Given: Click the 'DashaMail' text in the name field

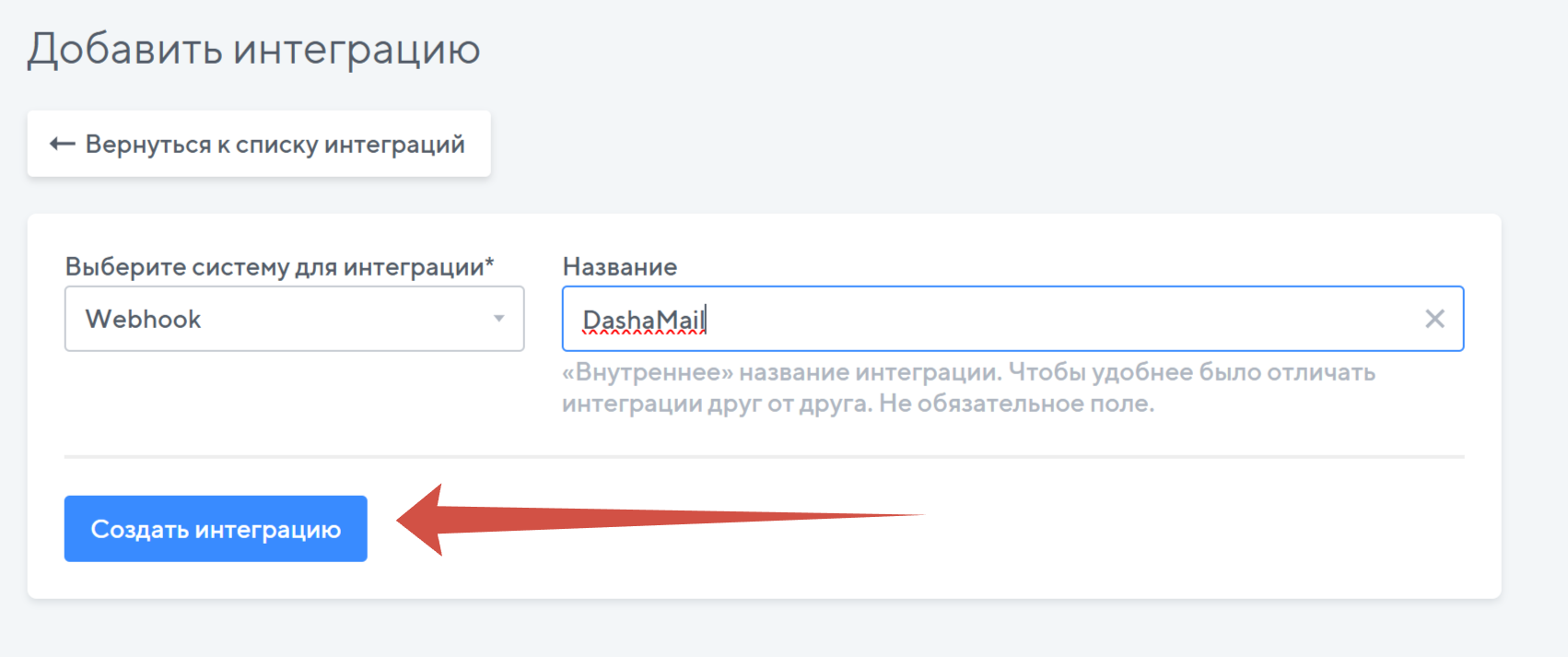Looking at the screenshot, I should (x=643, y=320).
